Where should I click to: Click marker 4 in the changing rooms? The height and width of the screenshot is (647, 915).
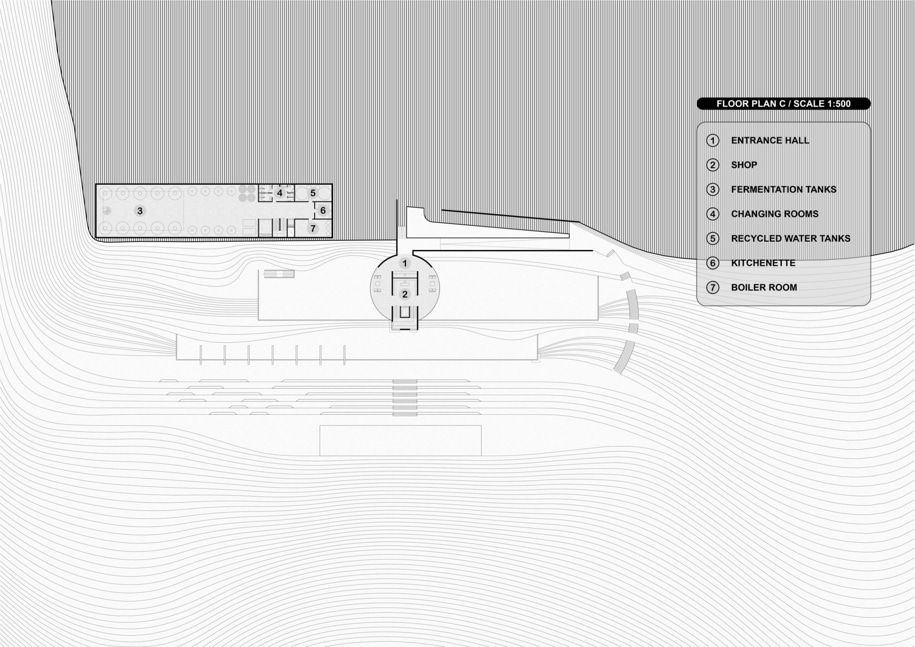coord(280,193)
